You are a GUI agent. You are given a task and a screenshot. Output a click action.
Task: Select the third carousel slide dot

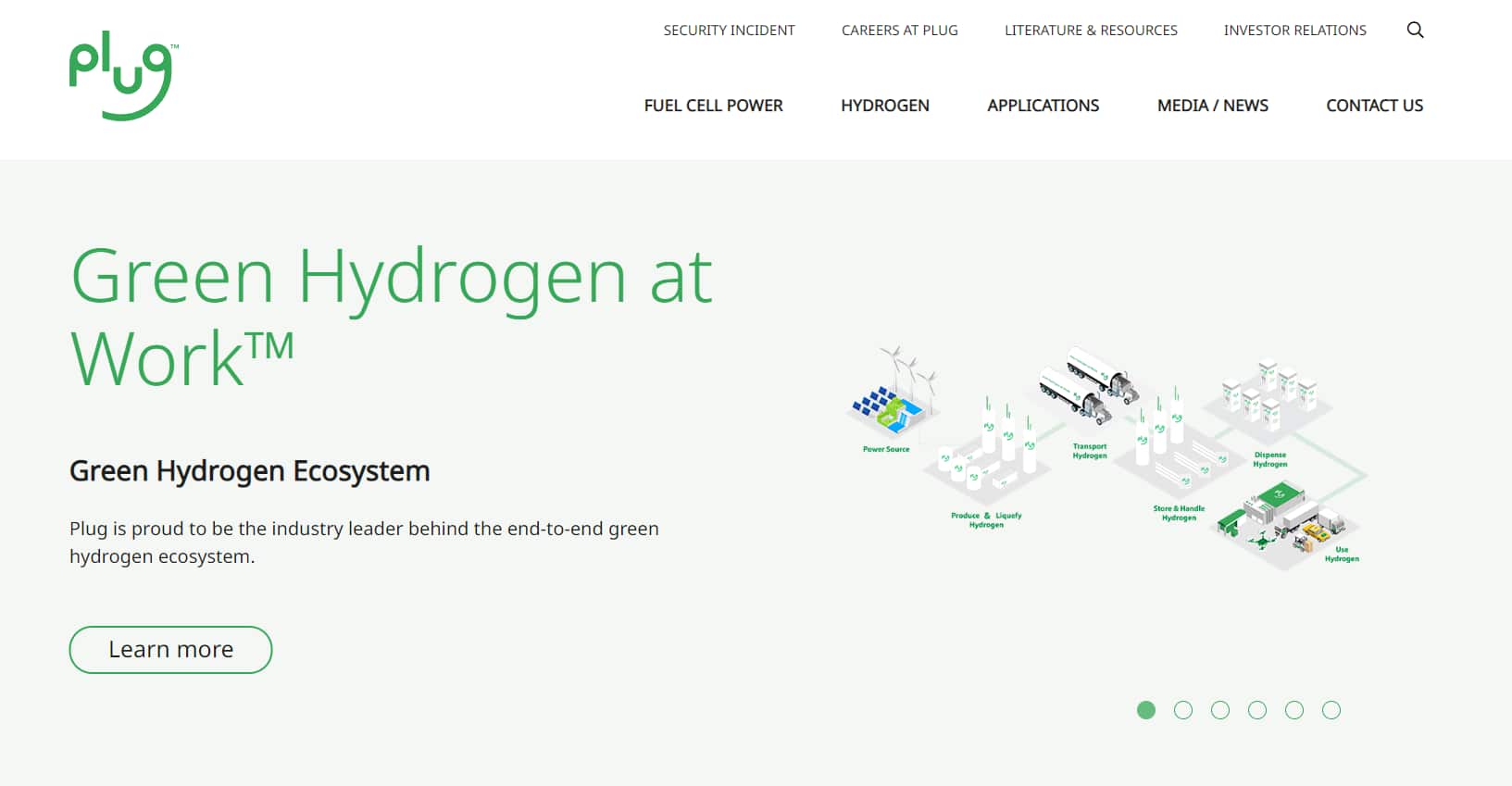(1220, 710)
